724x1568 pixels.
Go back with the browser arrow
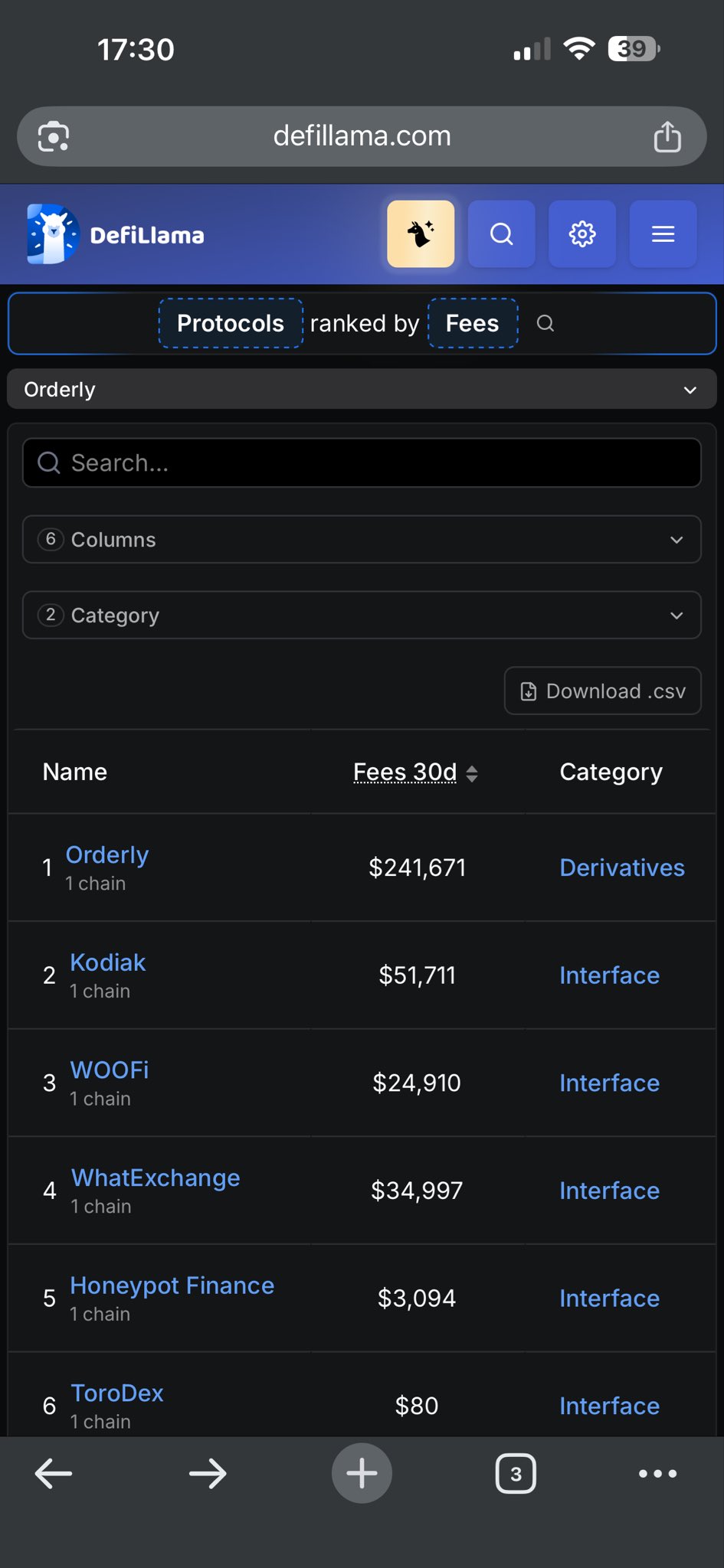[54, 1474]
